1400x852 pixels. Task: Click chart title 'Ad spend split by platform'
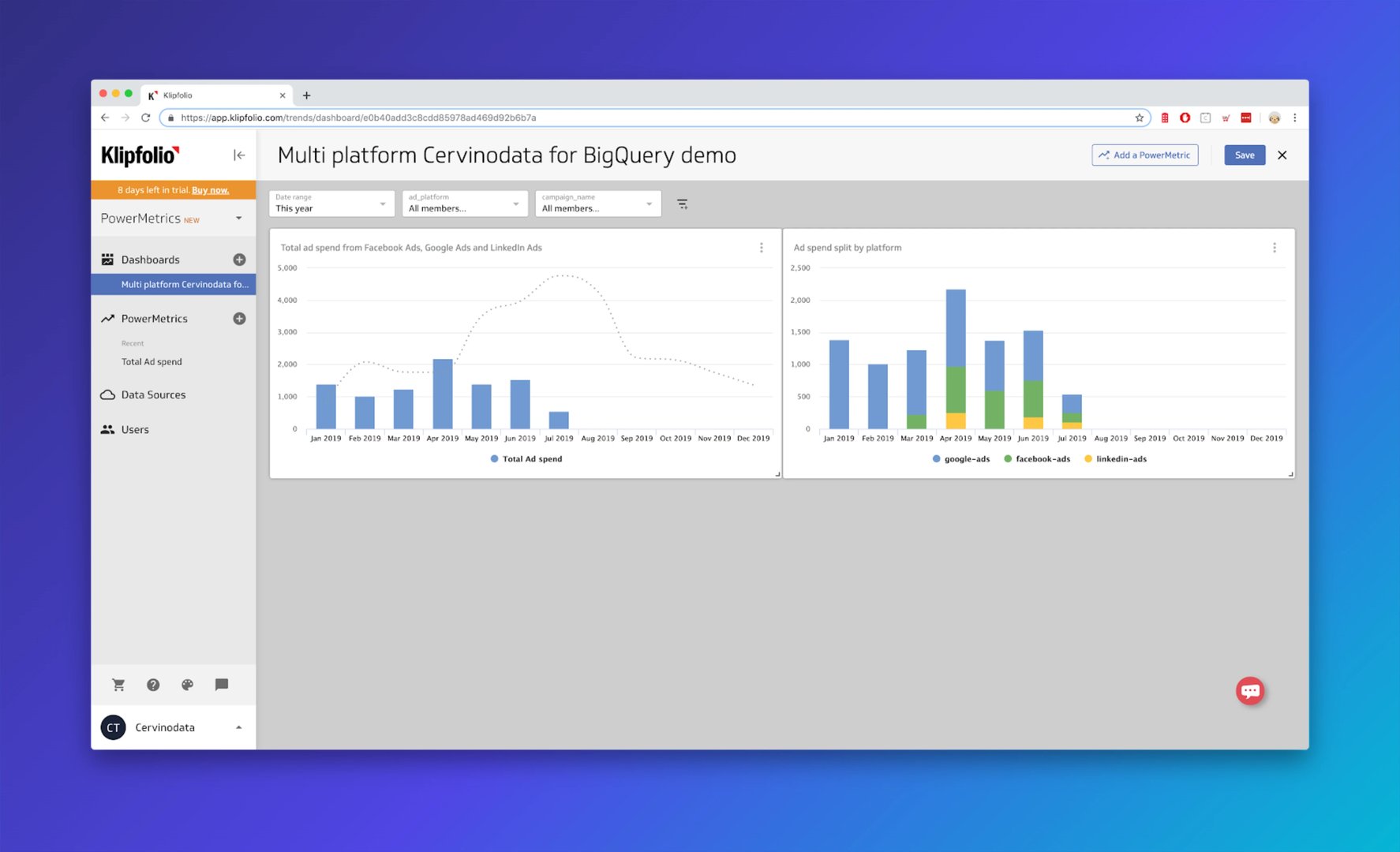pos(848,248)
